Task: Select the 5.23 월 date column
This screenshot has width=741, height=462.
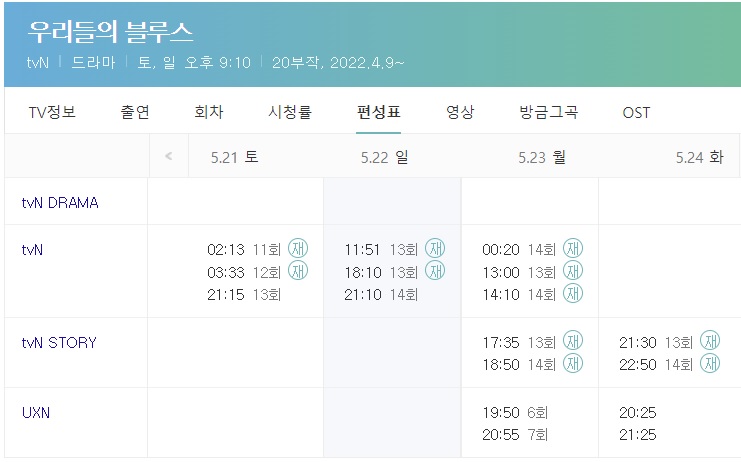Action: pos(542,157)
